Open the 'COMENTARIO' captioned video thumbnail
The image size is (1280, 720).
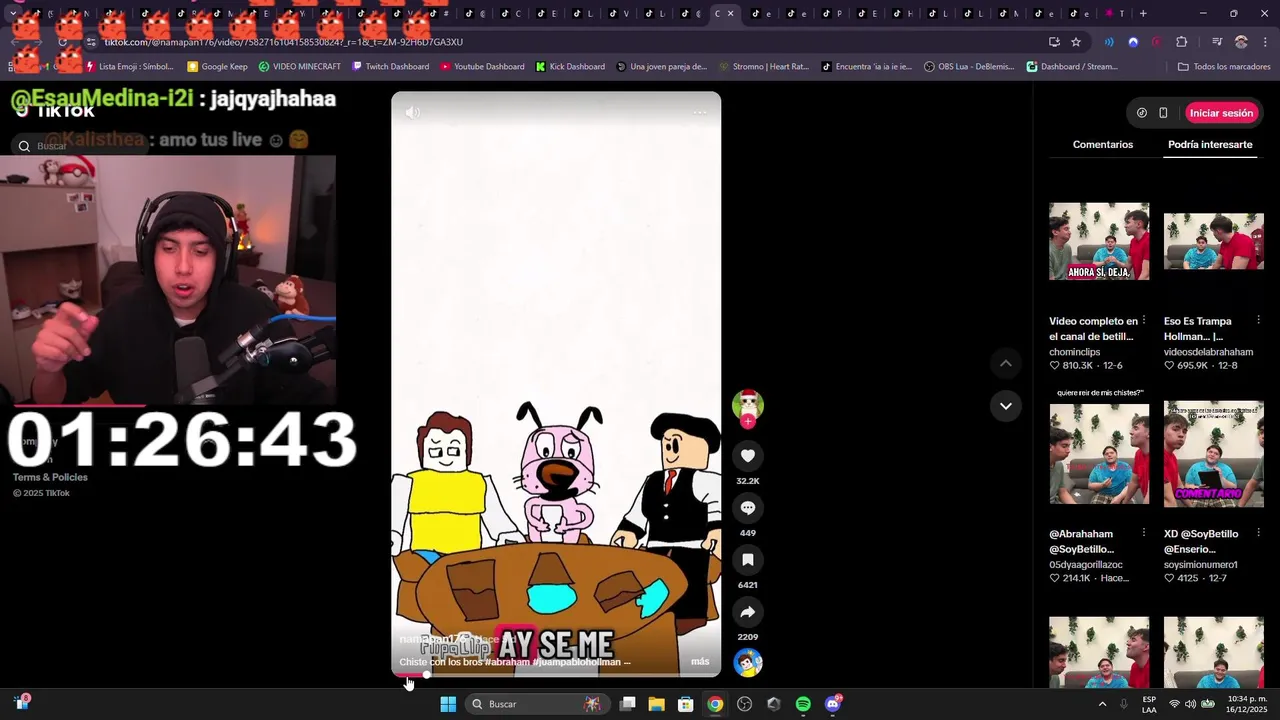coord(1214,452)
